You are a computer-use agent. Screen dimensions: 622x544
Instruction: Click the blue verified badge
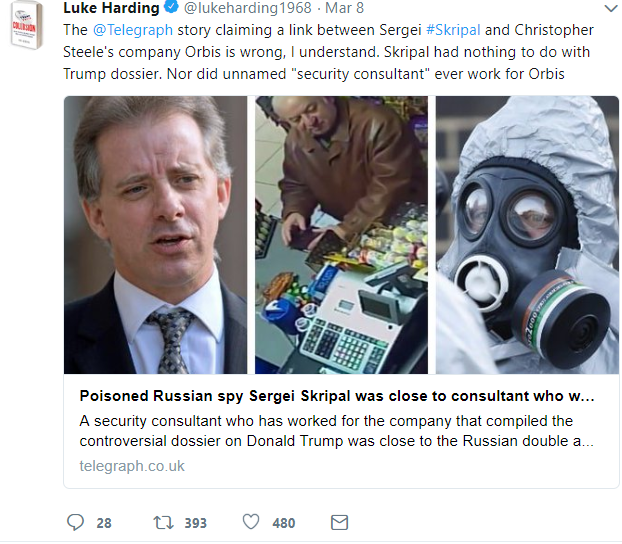click(171, 7)
